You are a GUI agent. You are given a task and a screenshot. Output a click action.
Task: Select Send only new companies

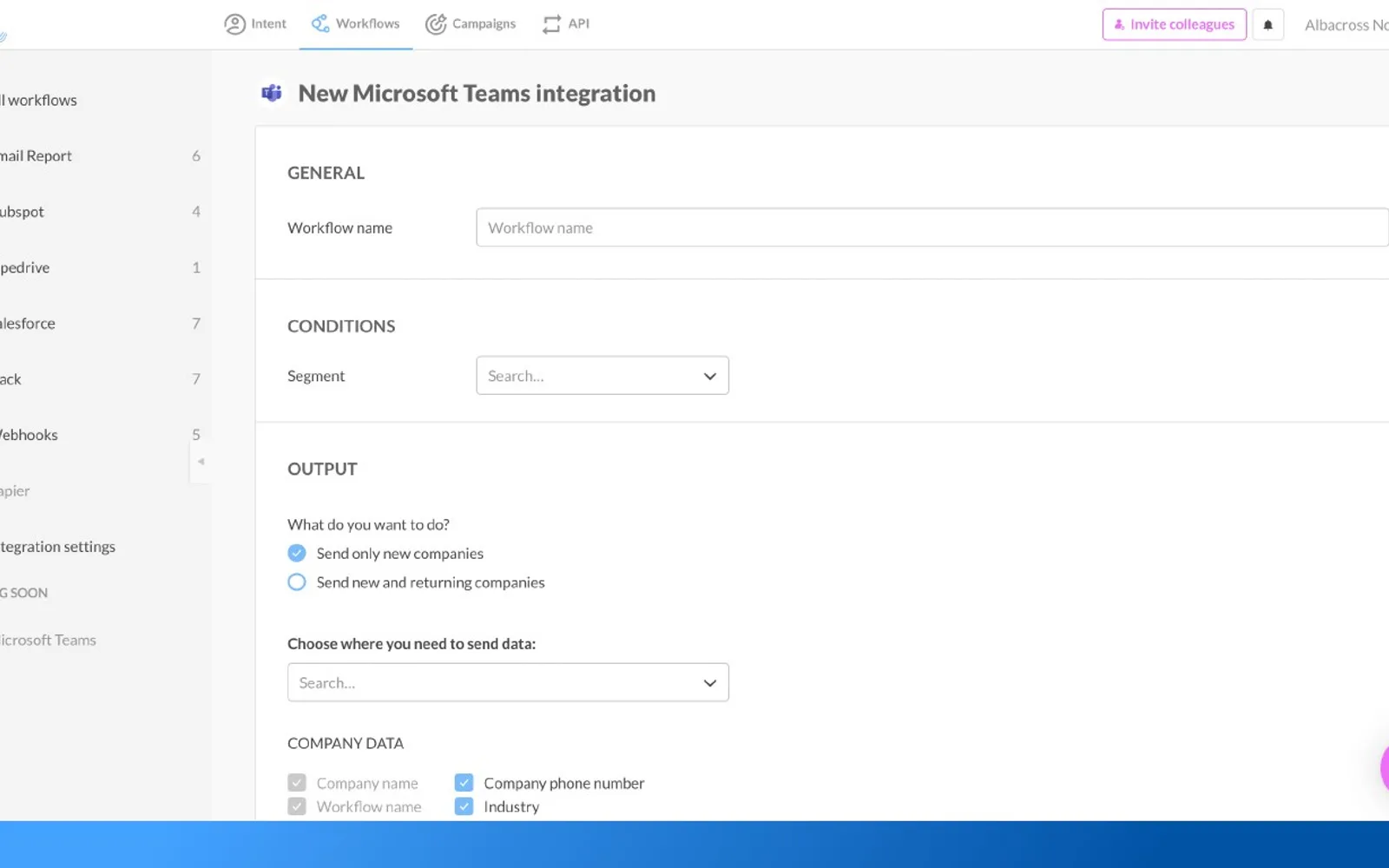pyautogui.click(x=297, y=553)
